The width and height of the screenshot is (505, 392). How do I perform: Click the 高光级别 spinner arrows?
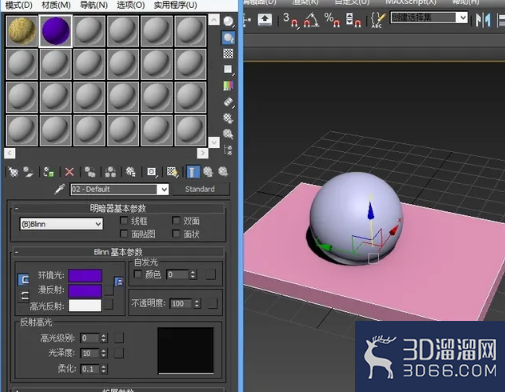pos(104,338)
